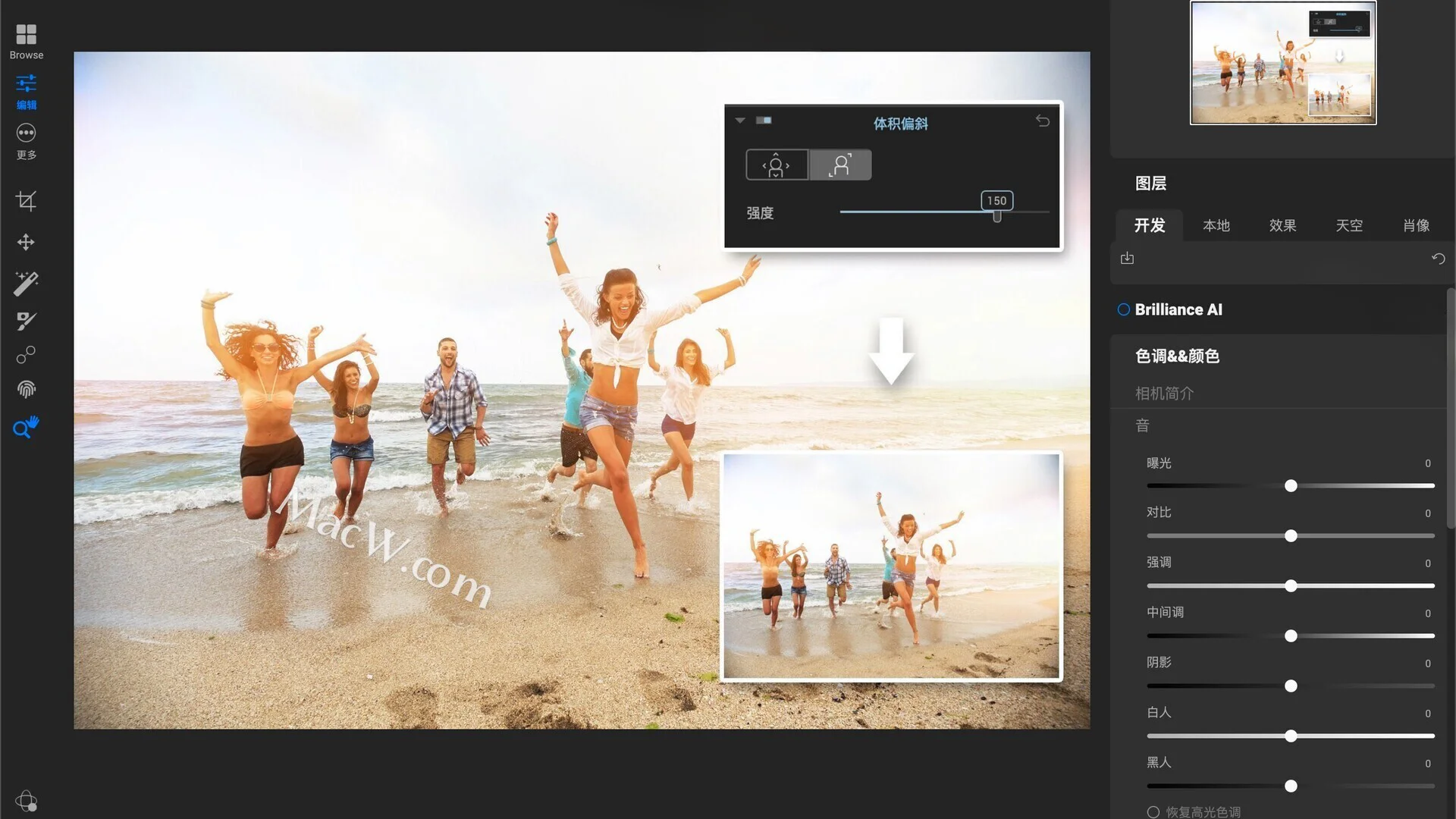Enable the 恢复高光色调 option
The width and height of the screenshot is (1456, 819).
(1153, 811)
